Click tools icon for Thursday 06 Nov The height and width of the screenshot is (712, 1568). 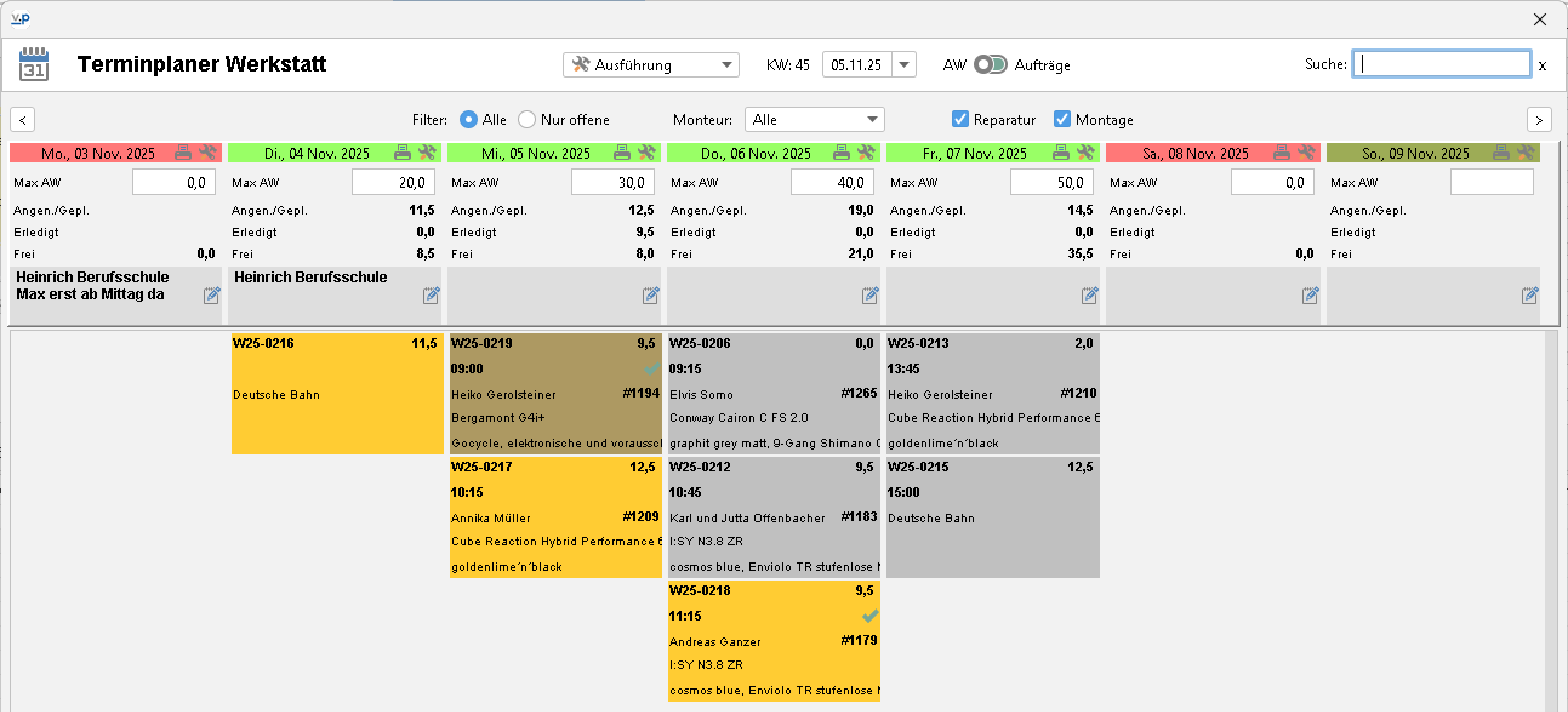(866, 153)
